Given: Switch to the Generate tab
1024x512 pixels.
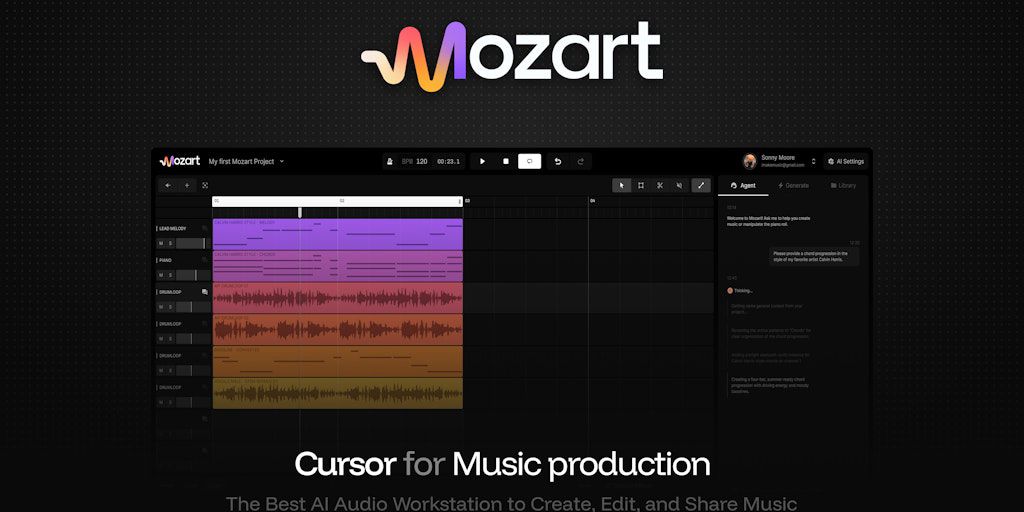Looking at the screenshot, I should [x=793, y=185].
